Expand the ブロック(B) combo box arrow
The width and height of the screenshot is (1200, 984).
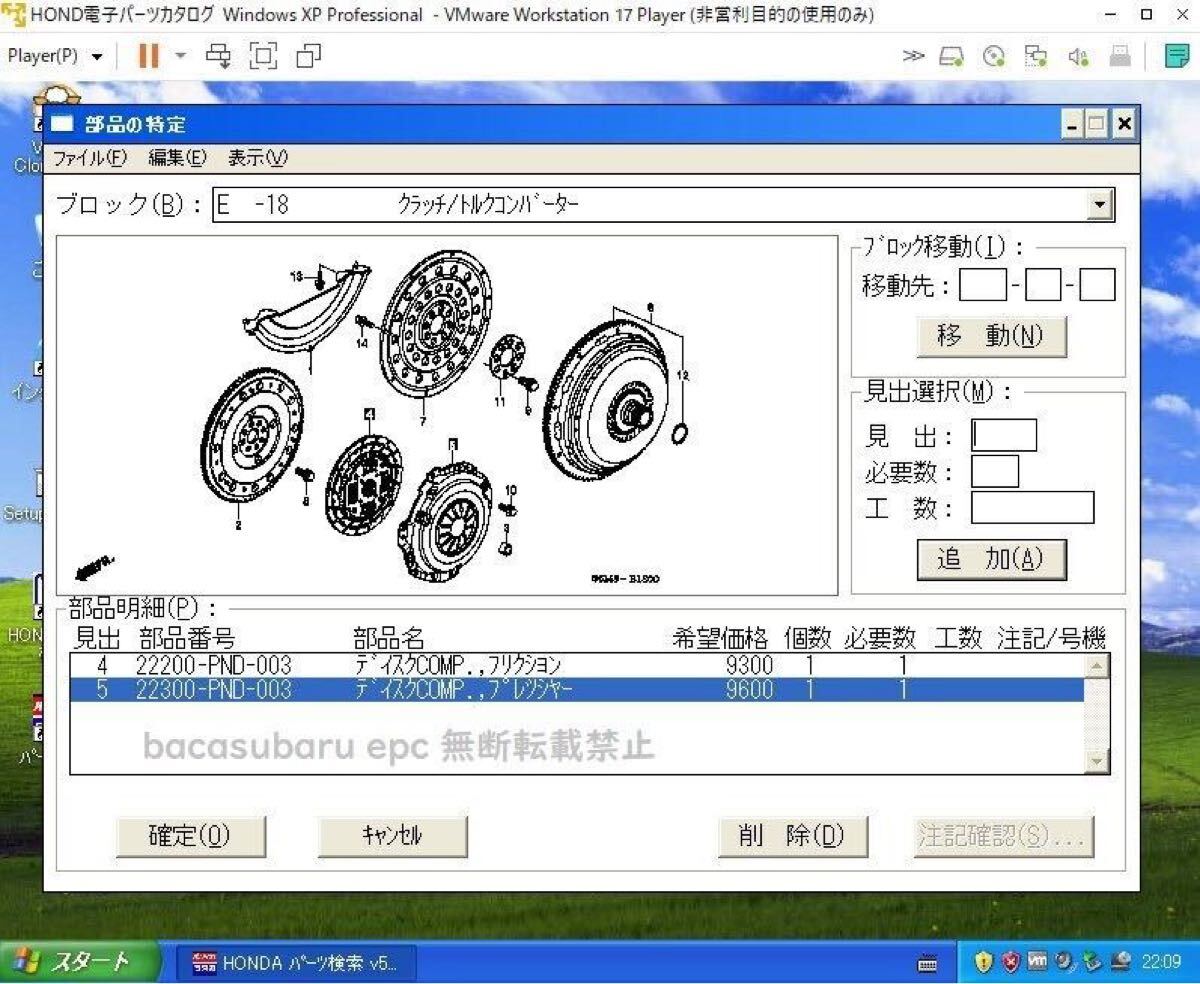click(x=1100, y=205)
